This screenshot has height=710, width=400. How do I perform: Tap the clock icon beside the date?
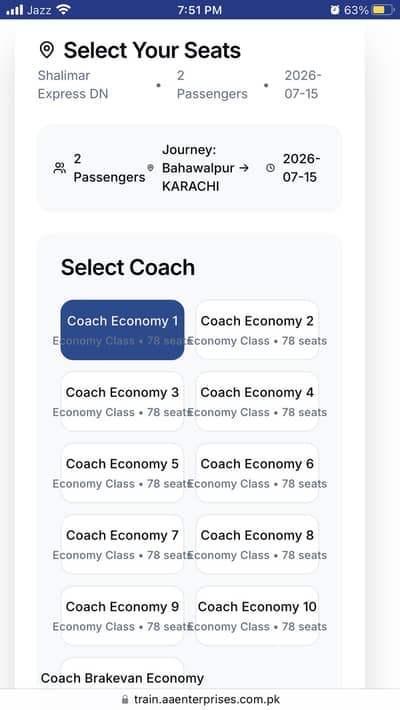point(270,168)
